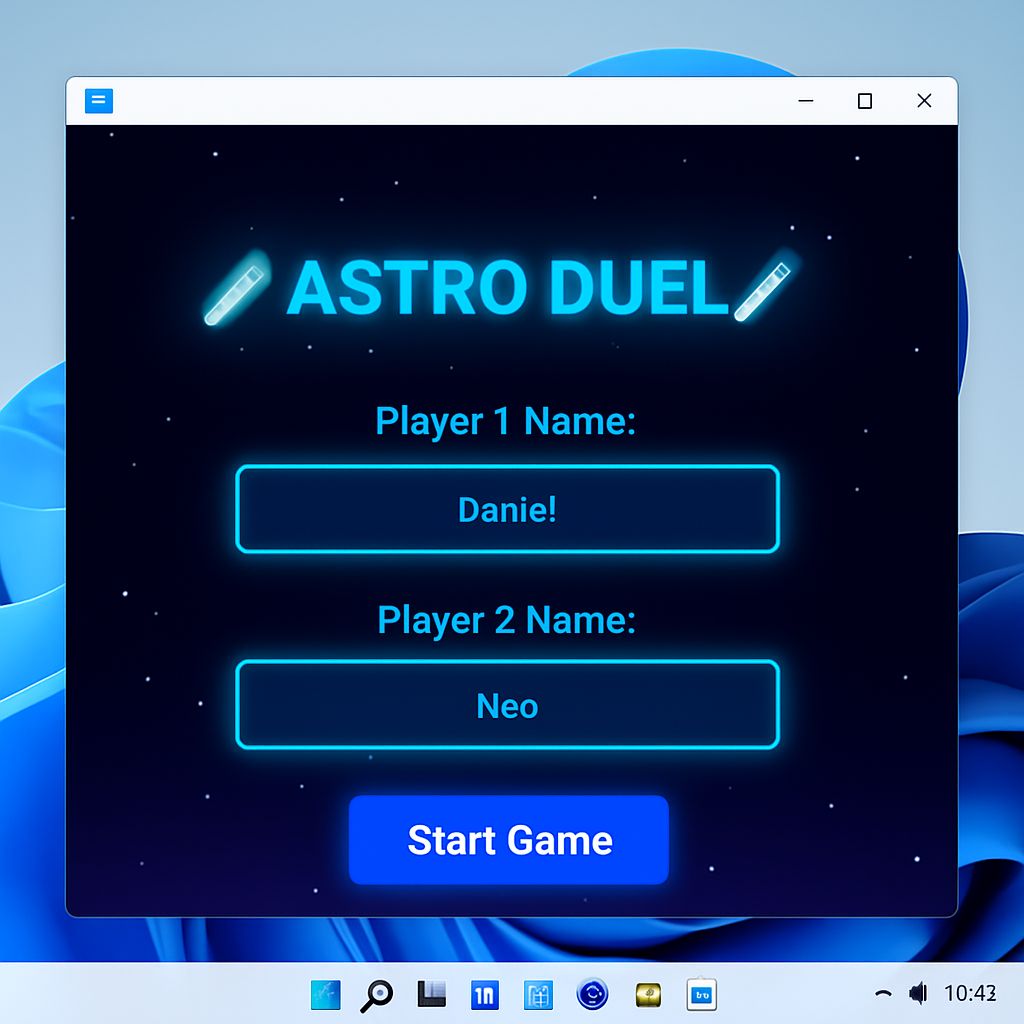Focus the Player 1 name field containing Danie!
This screenshot has width=1024, height=1024.
507,509
